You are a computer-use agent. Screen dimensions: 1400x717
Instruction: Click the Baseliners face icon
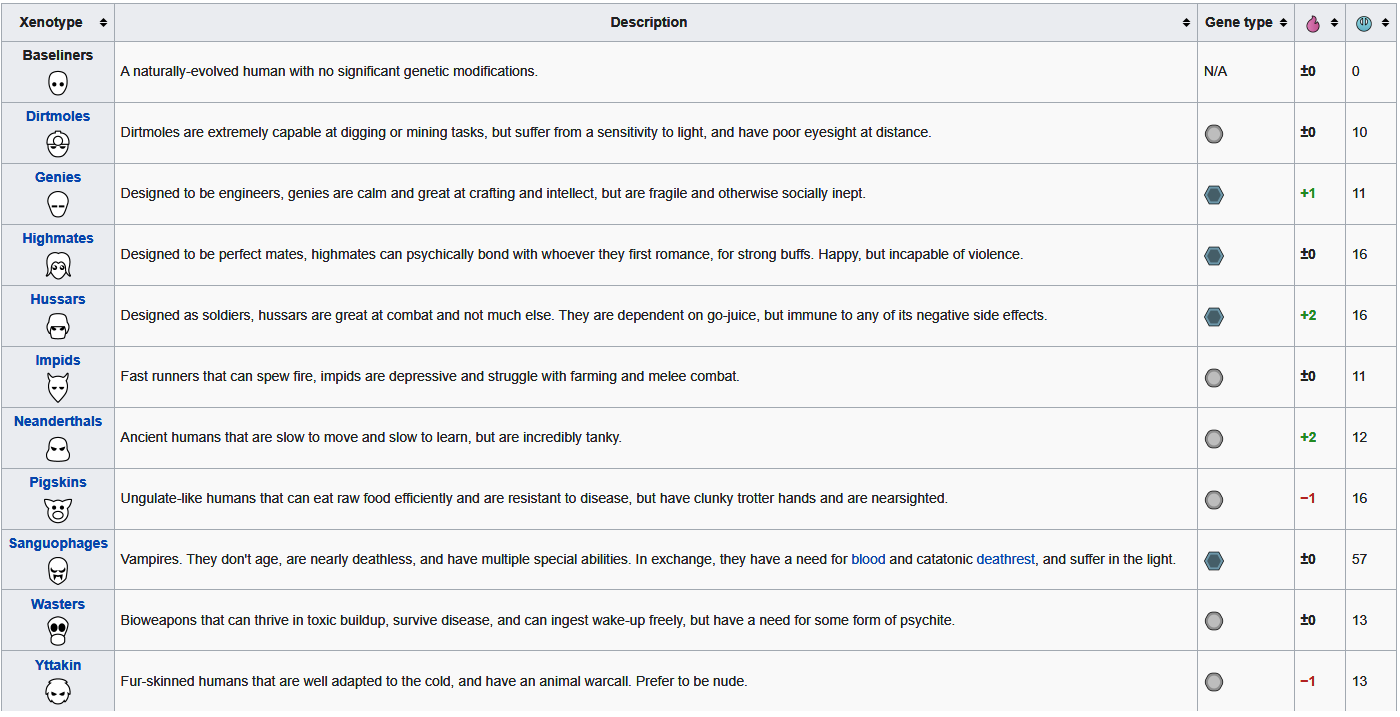[58, 83]
